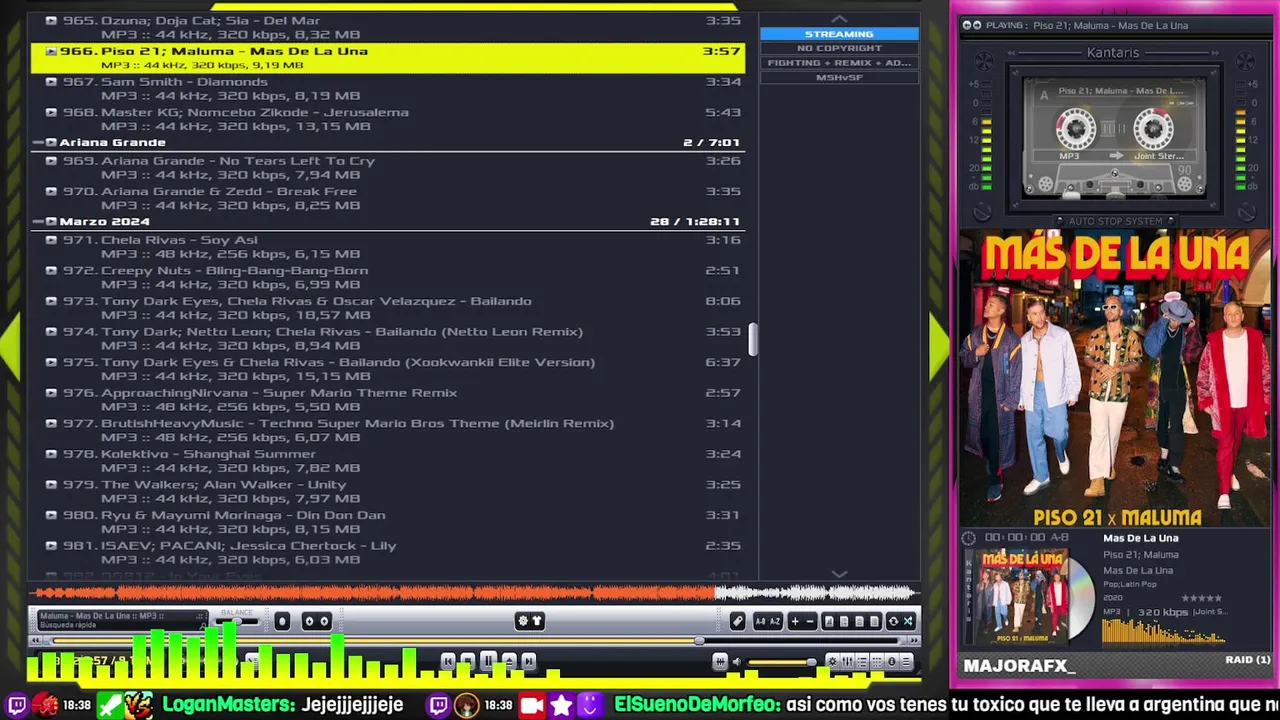Image resolution: width=1280 pixels, height=720 pixels.
Task: Click the right round arrow before PLAYING
Action: [977, 25]
